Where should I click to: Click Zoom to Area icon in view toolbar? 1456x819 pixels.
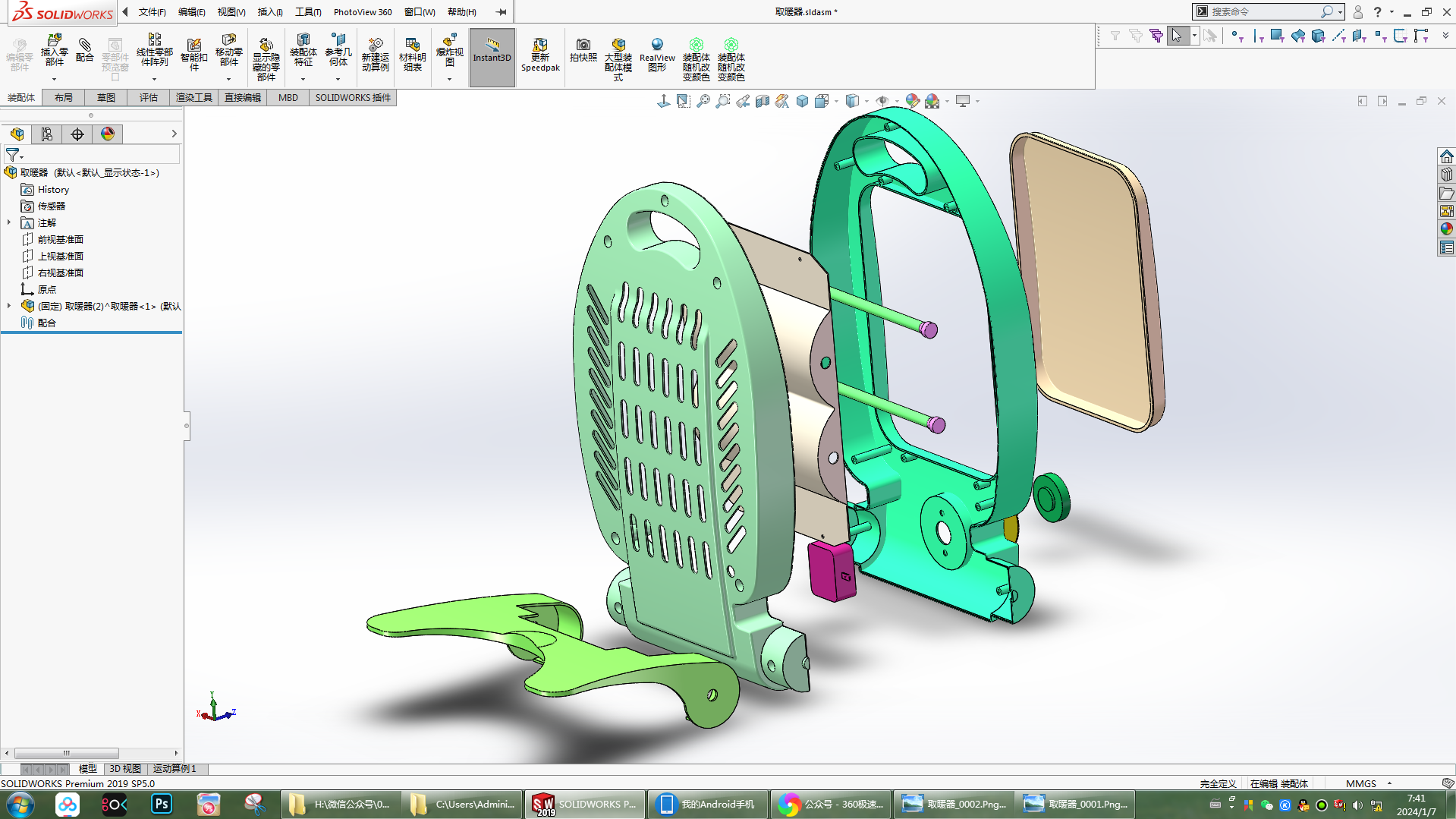pos(723,101)
